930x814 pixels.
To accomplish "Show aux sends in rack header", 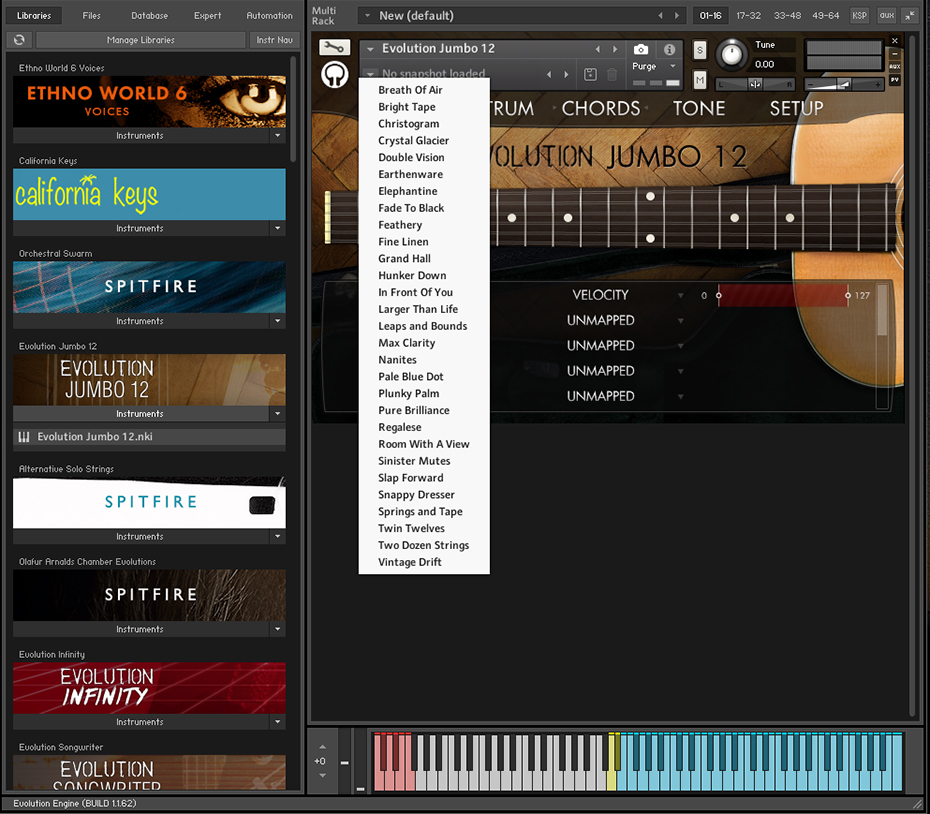I will tap(887, 15).
